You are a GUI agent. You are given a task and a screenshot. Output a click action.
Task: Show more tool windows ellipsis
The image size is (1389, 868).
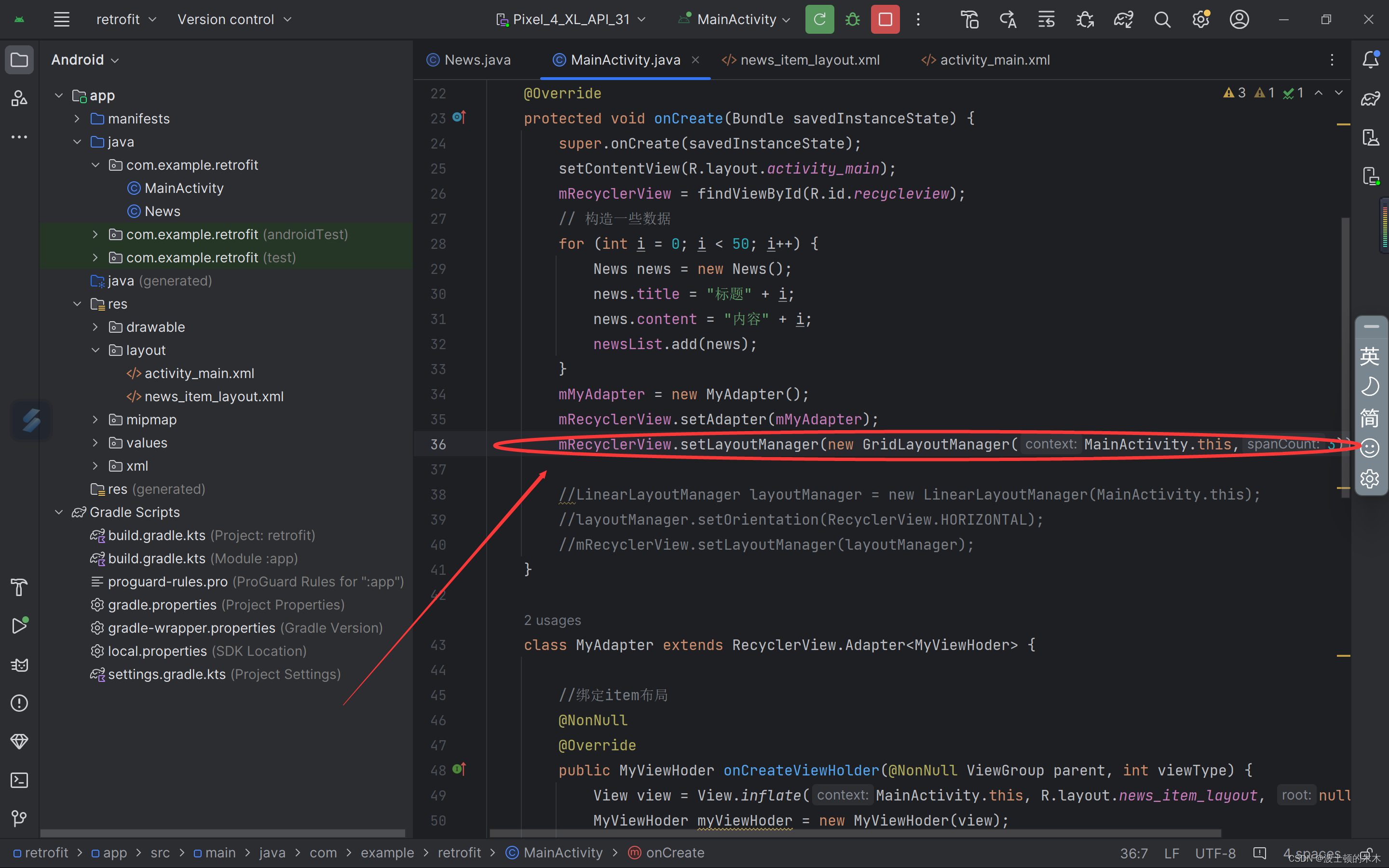(19, 136)
